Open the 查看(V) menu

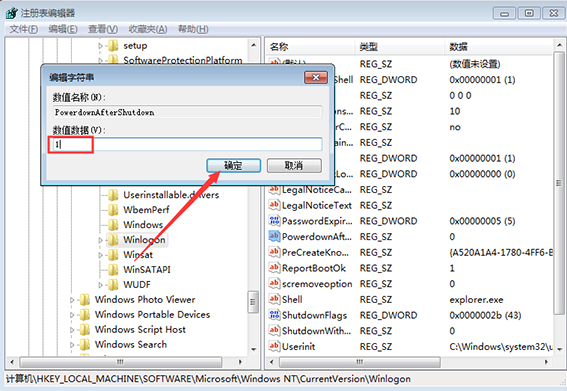pyautogui.click(x=103, y=29)
